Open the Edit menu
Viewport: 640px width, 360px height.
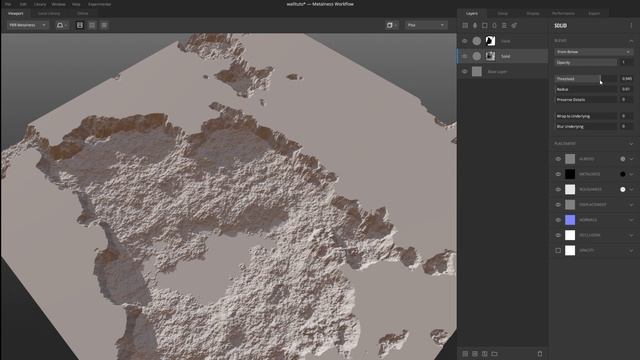click(23, 4)
